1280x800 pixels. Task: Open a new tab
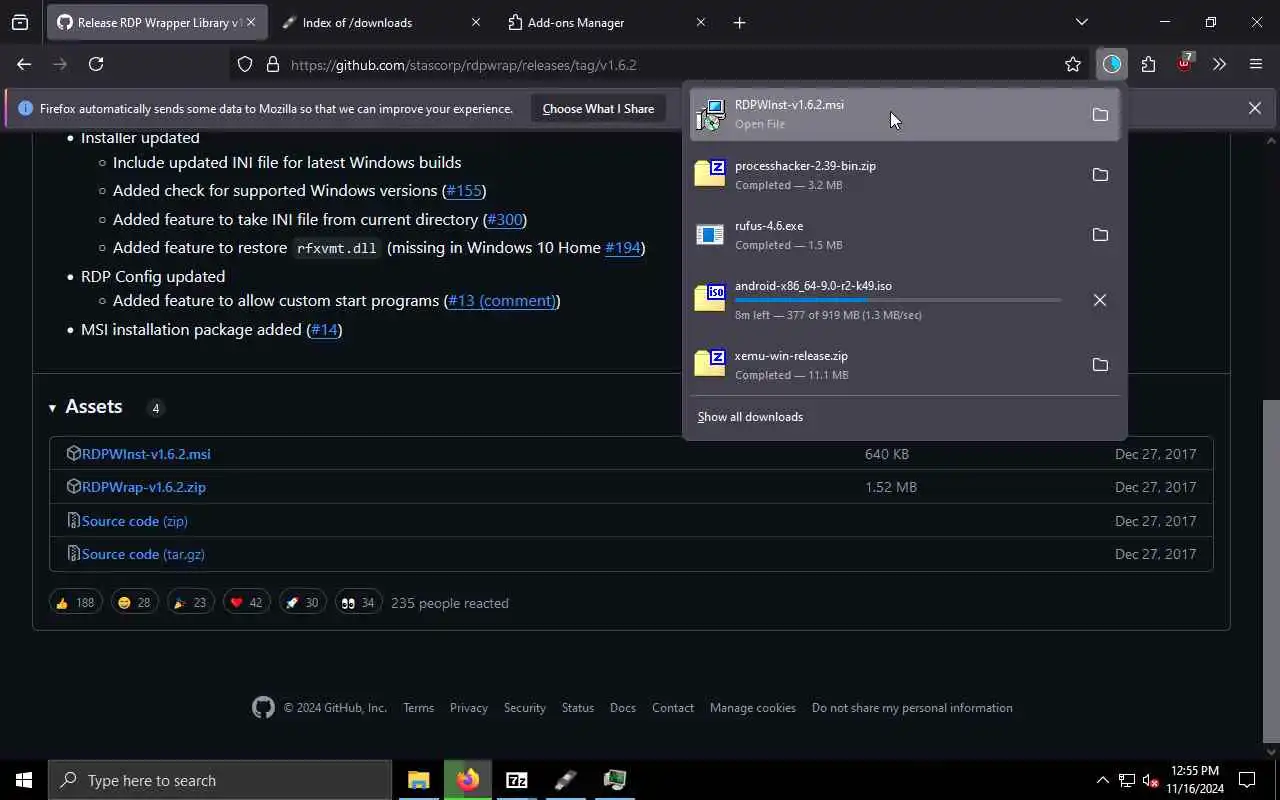[x=739, y=22]
